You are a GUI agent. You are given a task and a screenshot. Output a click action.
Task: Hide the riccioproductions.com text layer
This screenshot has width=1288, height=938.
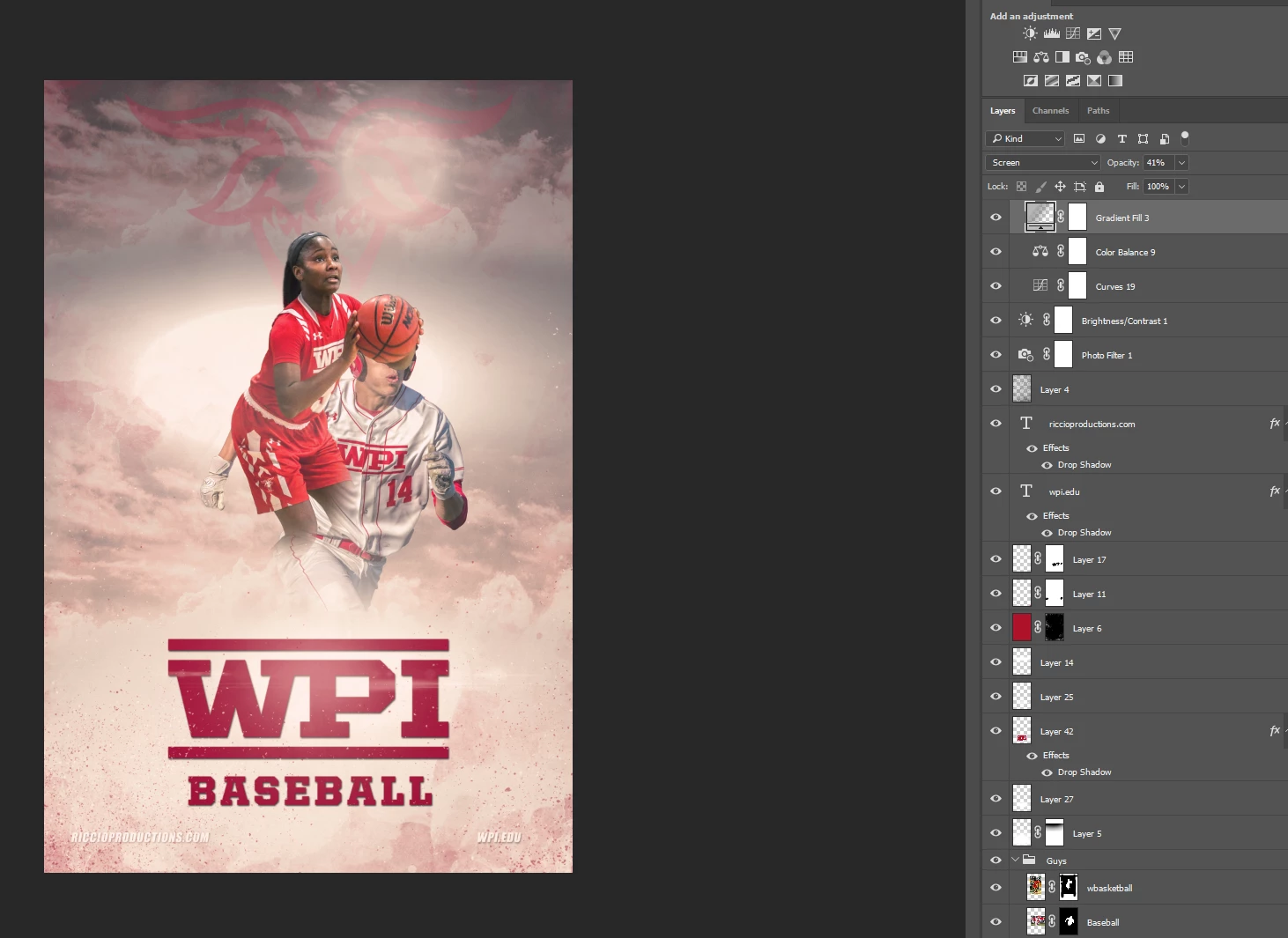click(x=996, y=424)
